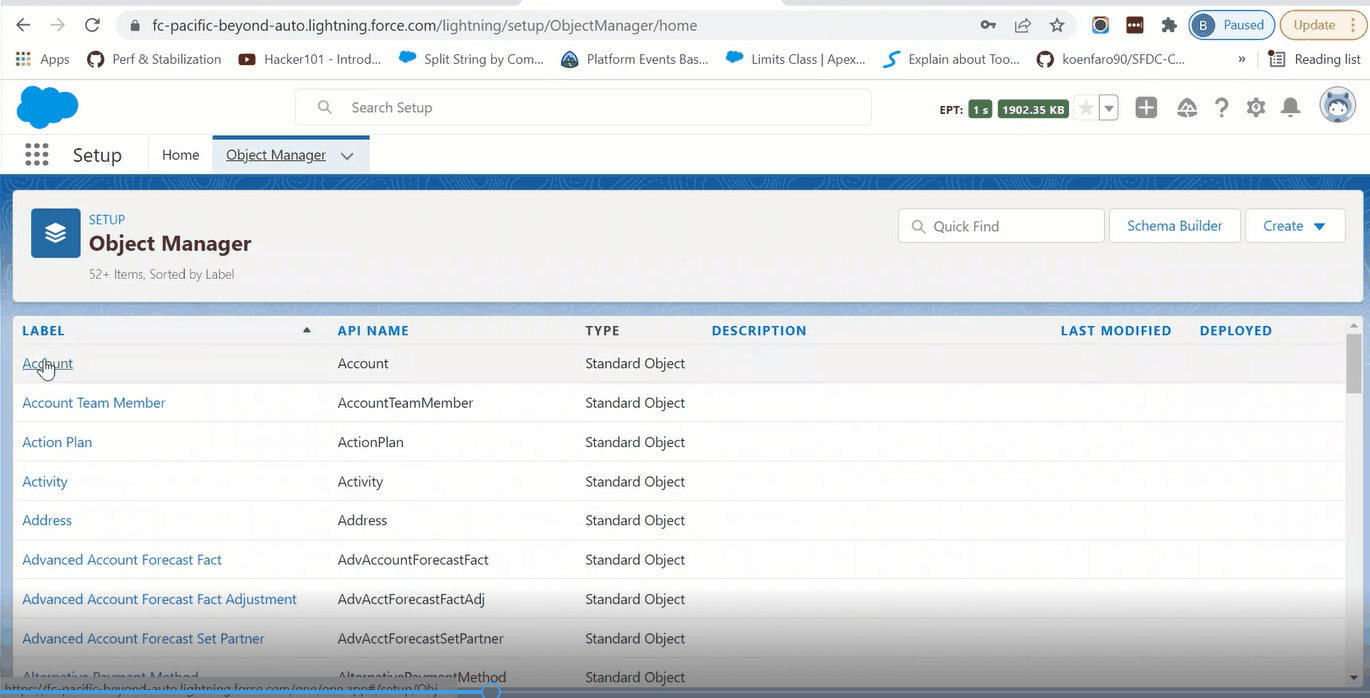The image size is (1370, 698).
Task: Sort by DEPLOYED column header
Action: point(1236,330)
